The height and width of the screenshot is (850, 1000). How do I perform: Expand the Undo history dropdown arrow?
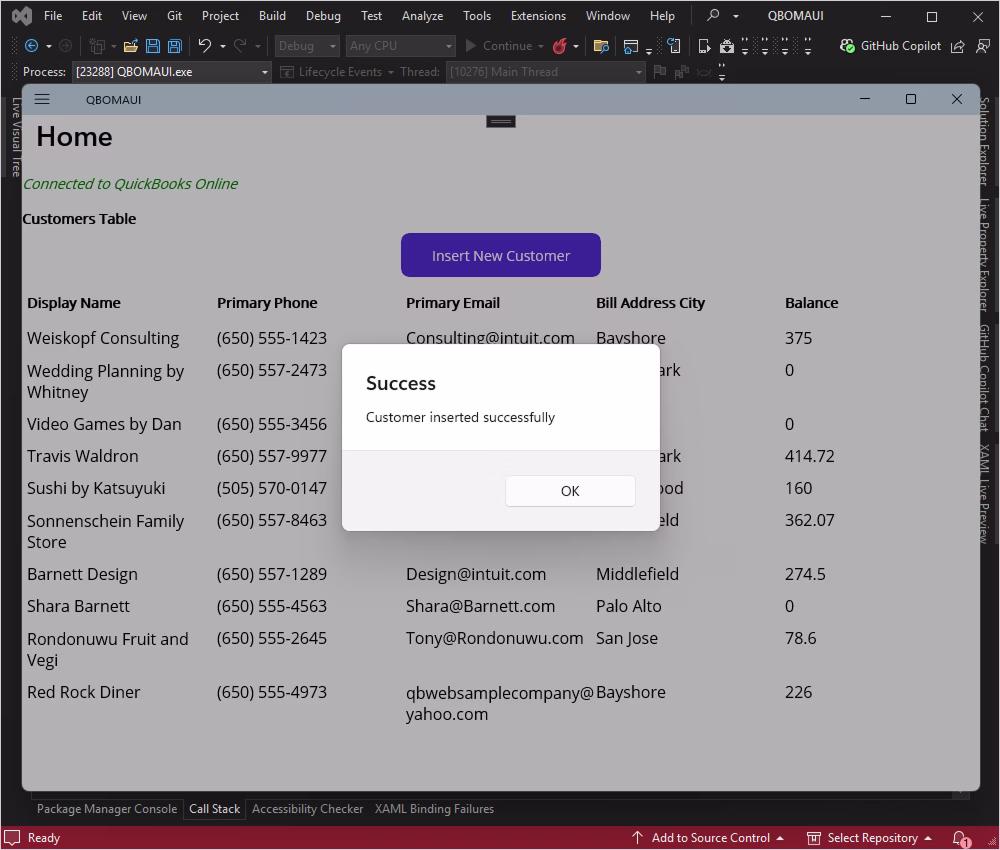(223, 47)
